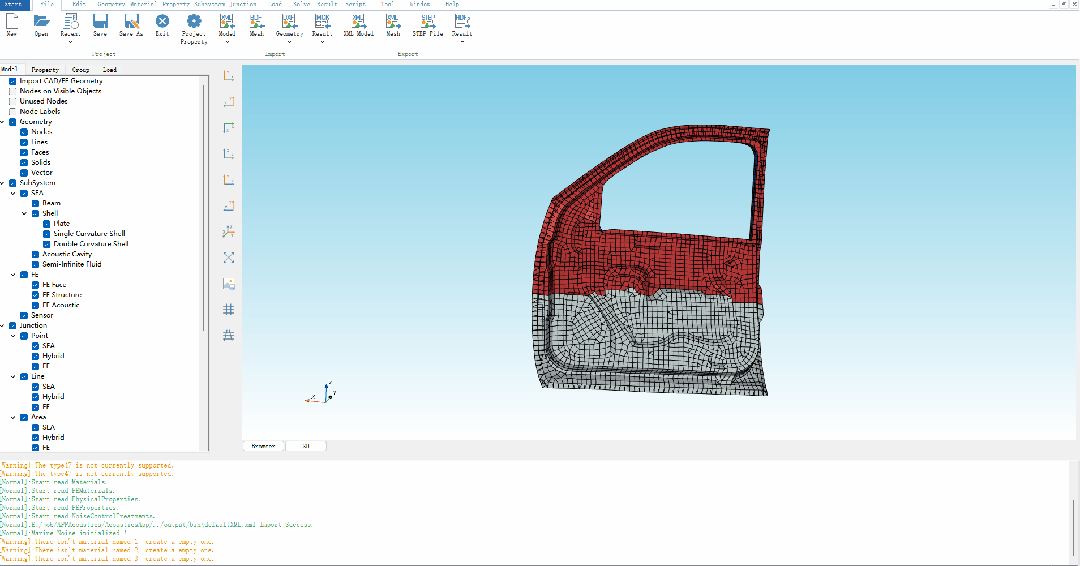Click Import group's Geometry icon
Viewport: 1080px width, 566px height.
pyautogui.click(x=289, y=22)
